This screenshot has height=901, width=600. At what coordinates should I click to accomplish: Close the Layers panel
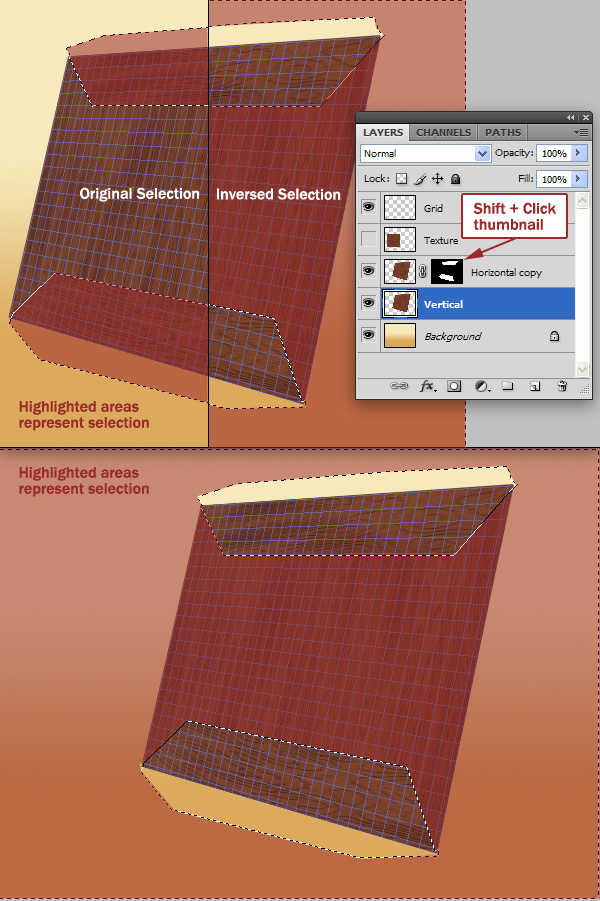586,117
